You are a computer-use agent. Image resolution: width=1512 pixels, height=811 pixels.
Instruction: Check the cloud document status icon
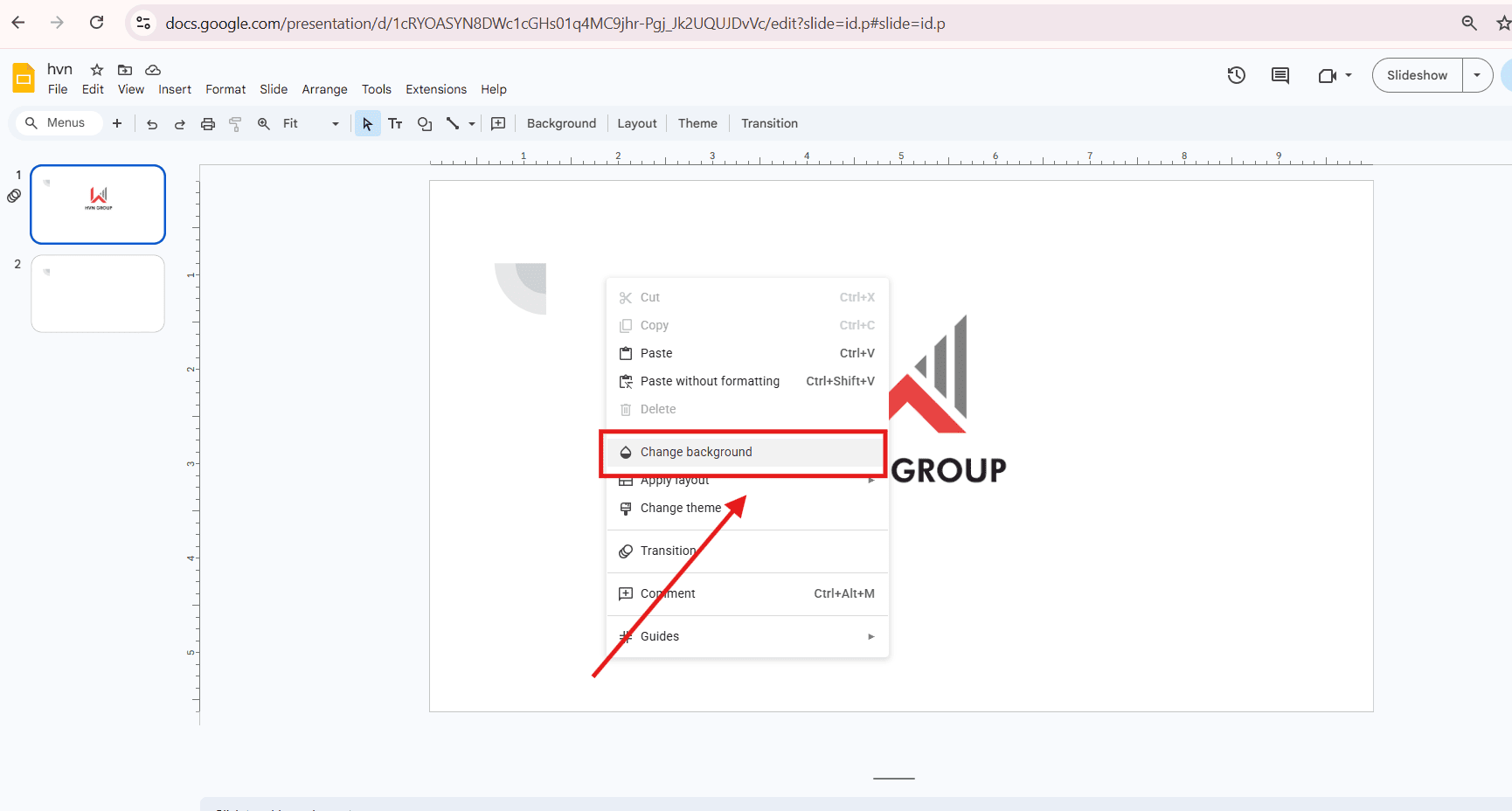pos(153,70)
